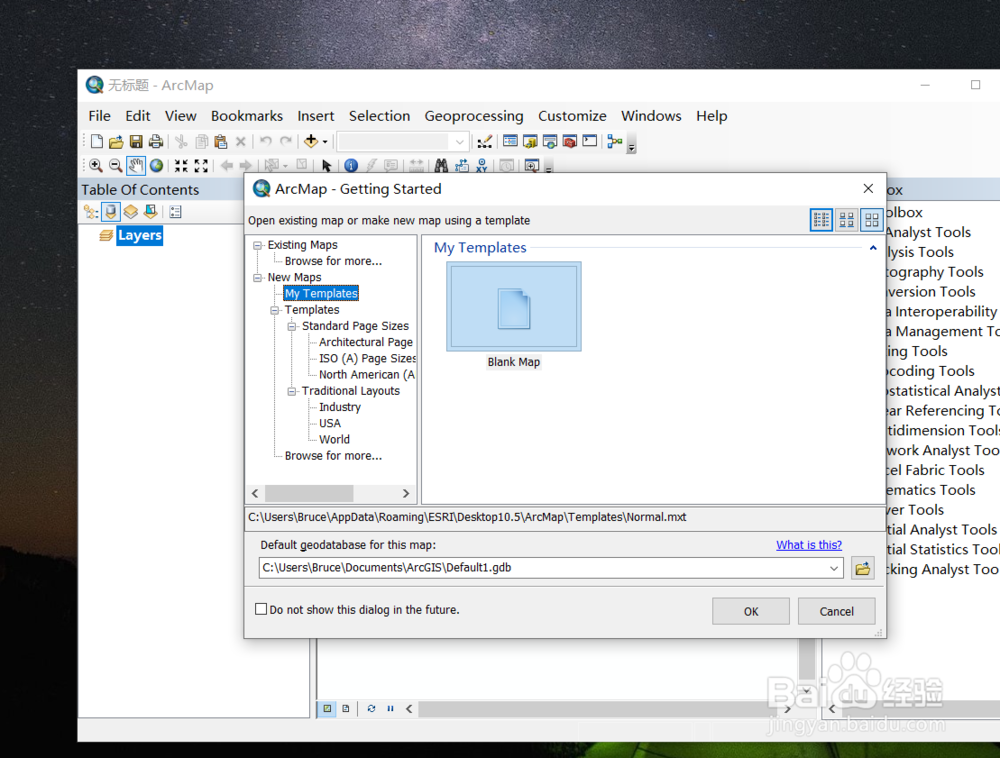
Task: Select the World template category
Action: pyautogui.click(x=334, y=439)
